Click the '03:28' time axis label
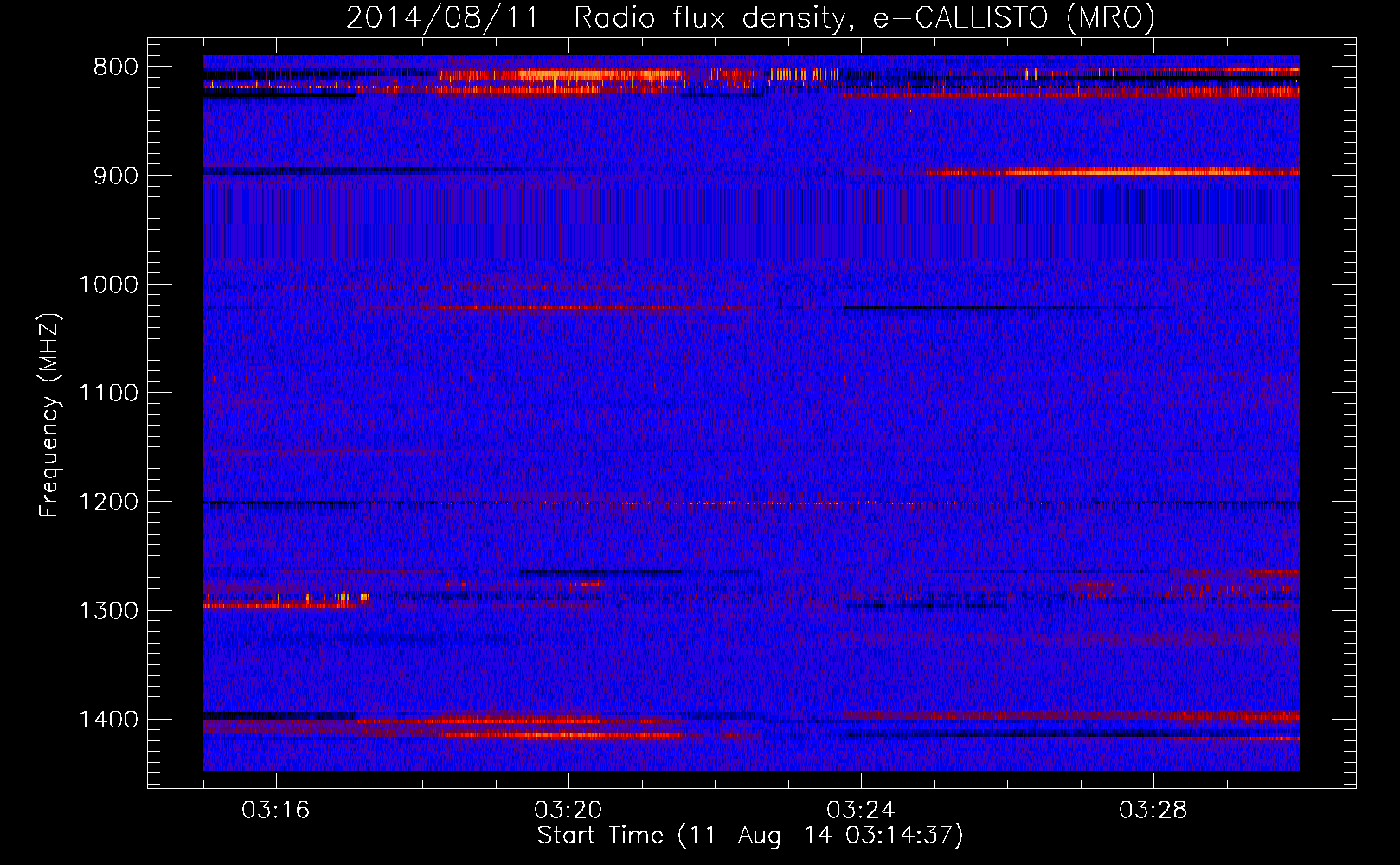 (x=1153, y=811)
